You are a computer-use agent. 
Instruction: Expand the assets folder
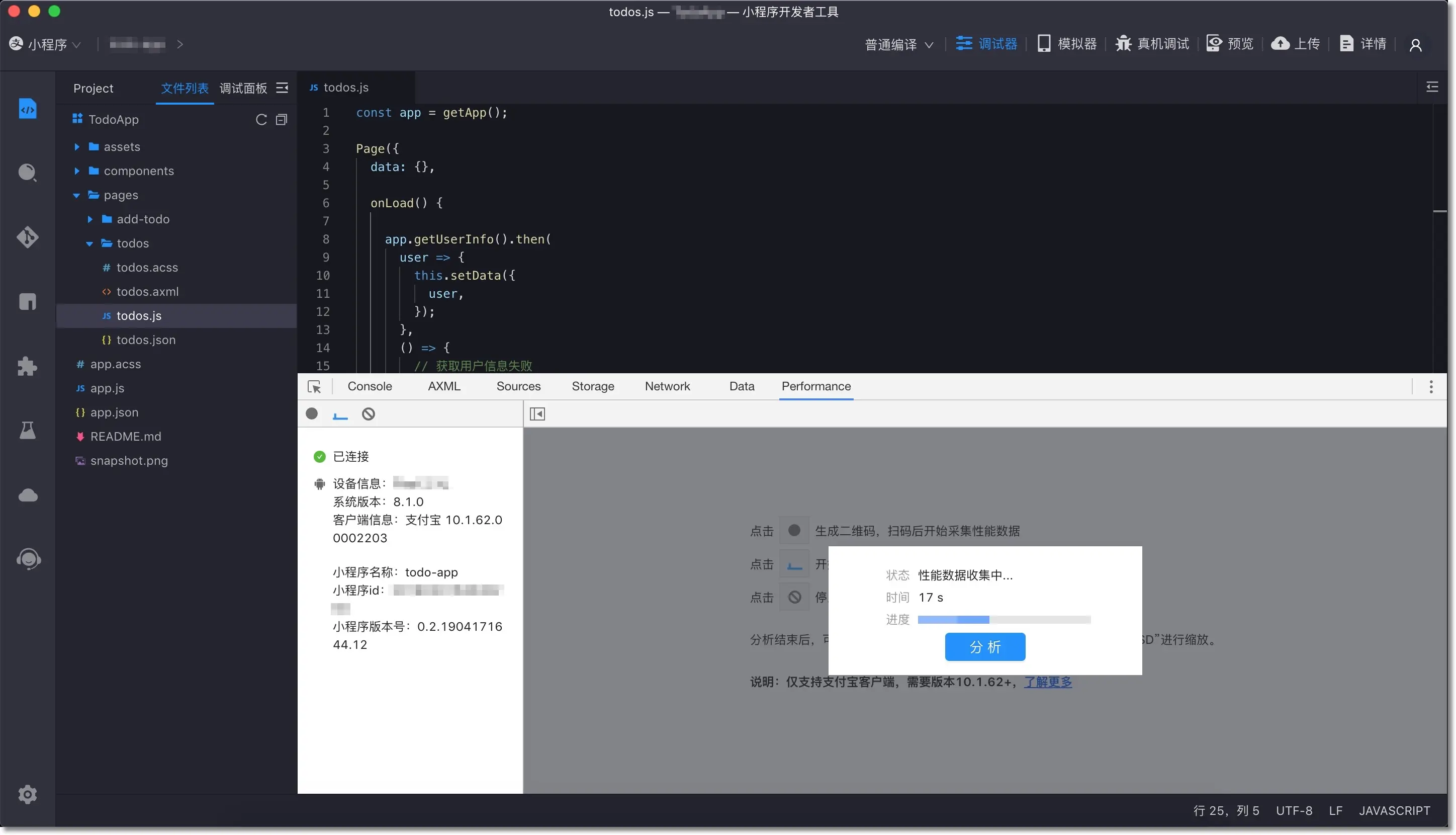[x=76, y=147]
